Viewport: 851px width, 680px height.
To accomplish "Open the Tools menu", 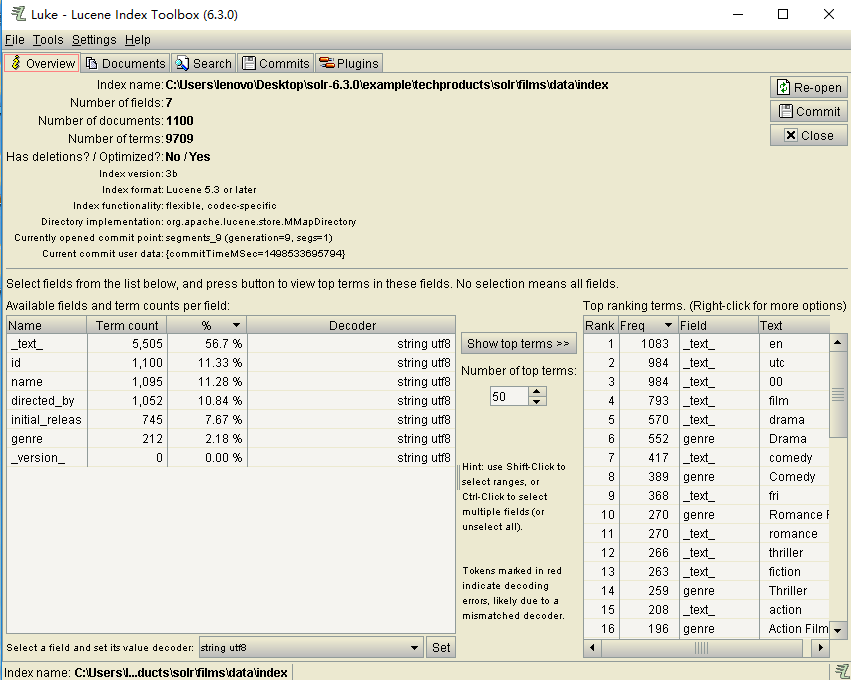I will [48, 40].
